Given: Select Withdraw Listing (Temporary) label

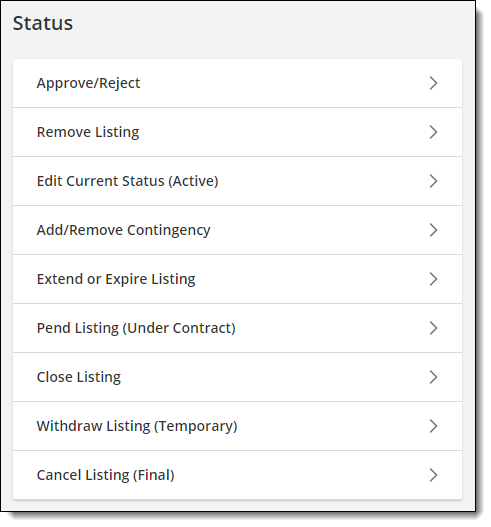Looking at the screenshot, I should [x=137, y=427].
